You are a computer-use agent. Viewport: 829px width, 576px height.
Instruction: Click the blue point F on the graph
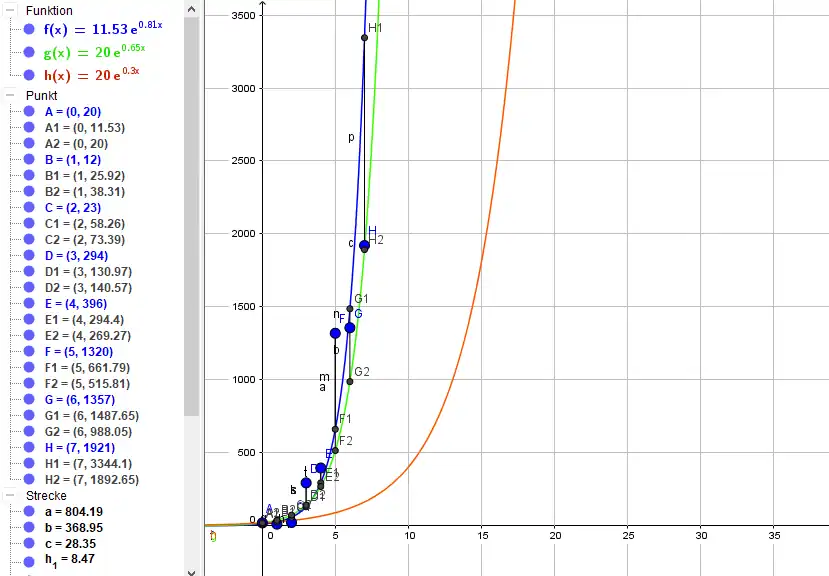coord(335,333)
